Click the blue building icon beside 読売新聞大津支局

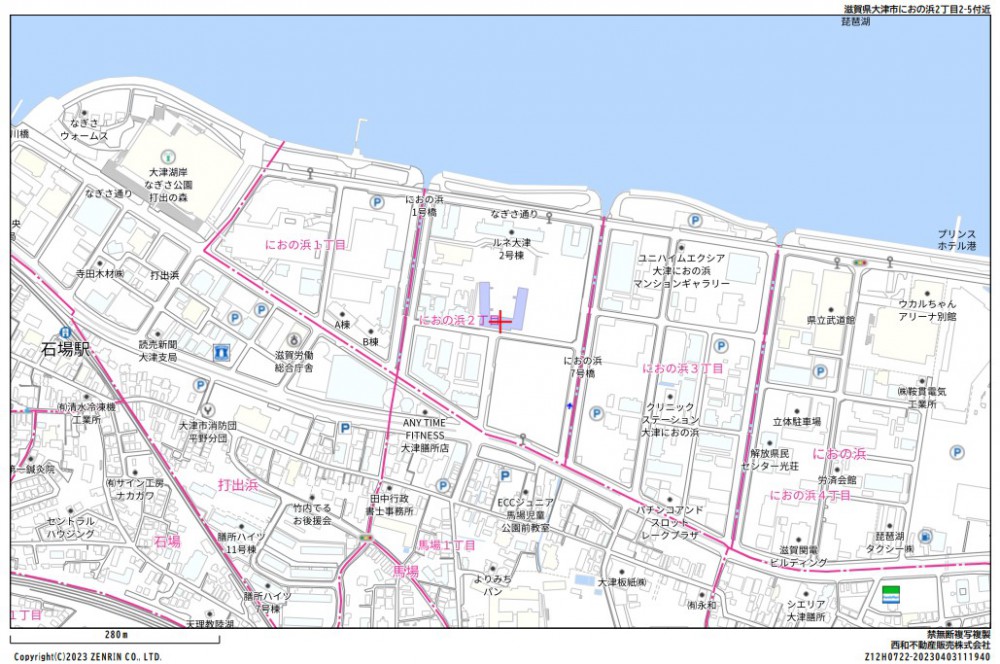222,351
